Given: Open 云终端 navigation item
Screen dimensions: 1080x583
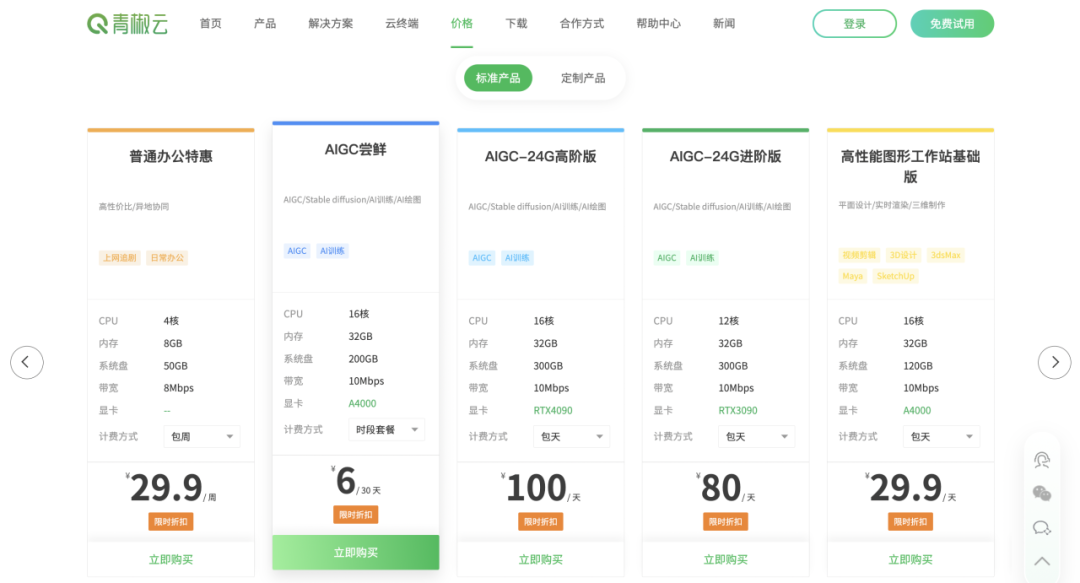Looking at the screenshot, I should [x=402, y=23].
